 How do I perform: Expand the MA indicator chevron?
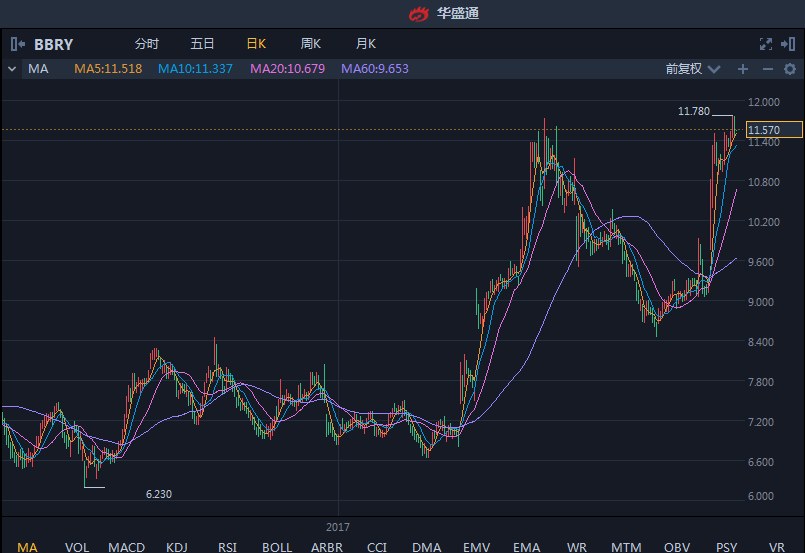(11, 69)
